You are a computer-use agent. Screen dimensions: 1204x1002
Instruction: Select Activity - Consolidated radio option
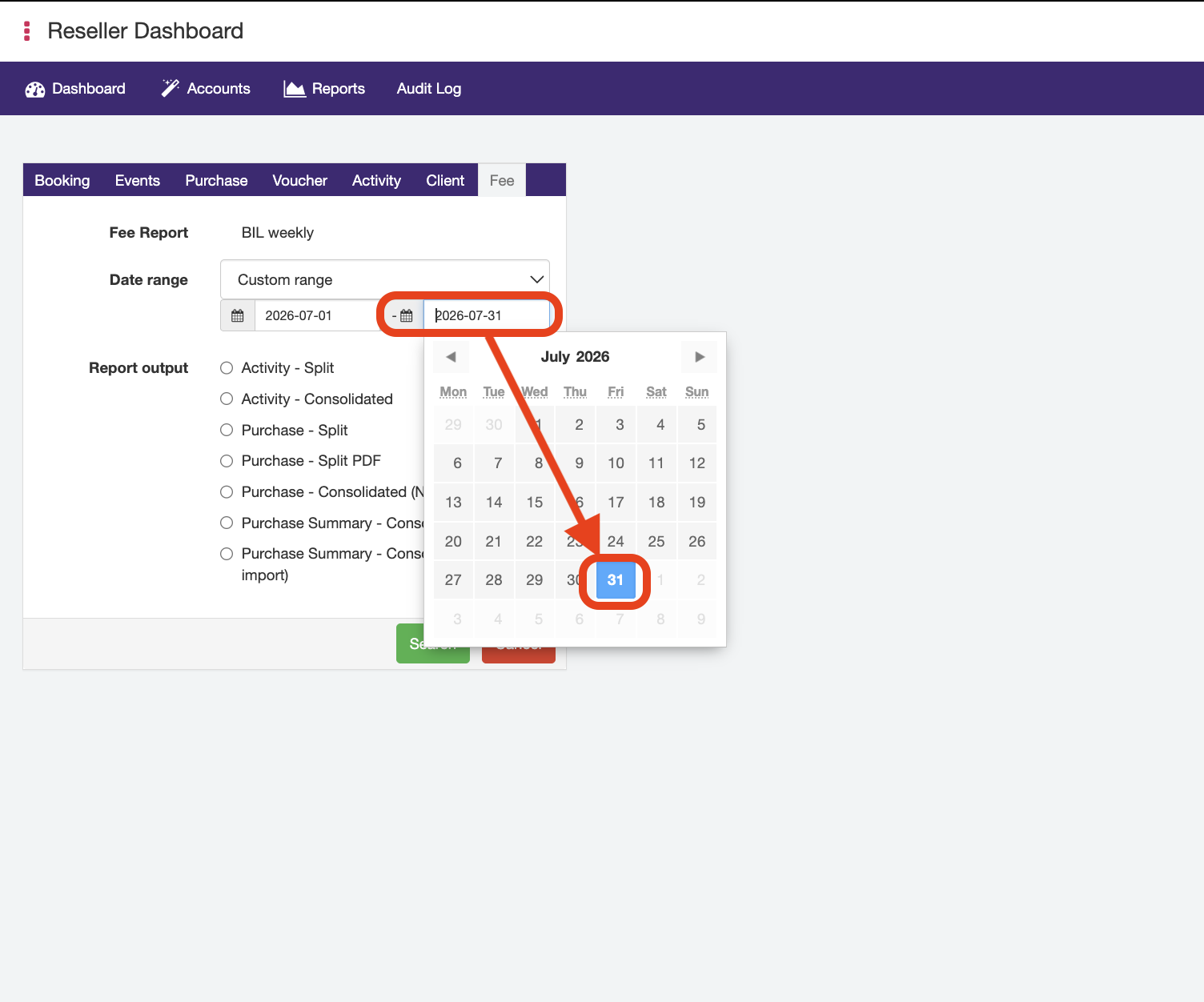click(x=227, y=399)
